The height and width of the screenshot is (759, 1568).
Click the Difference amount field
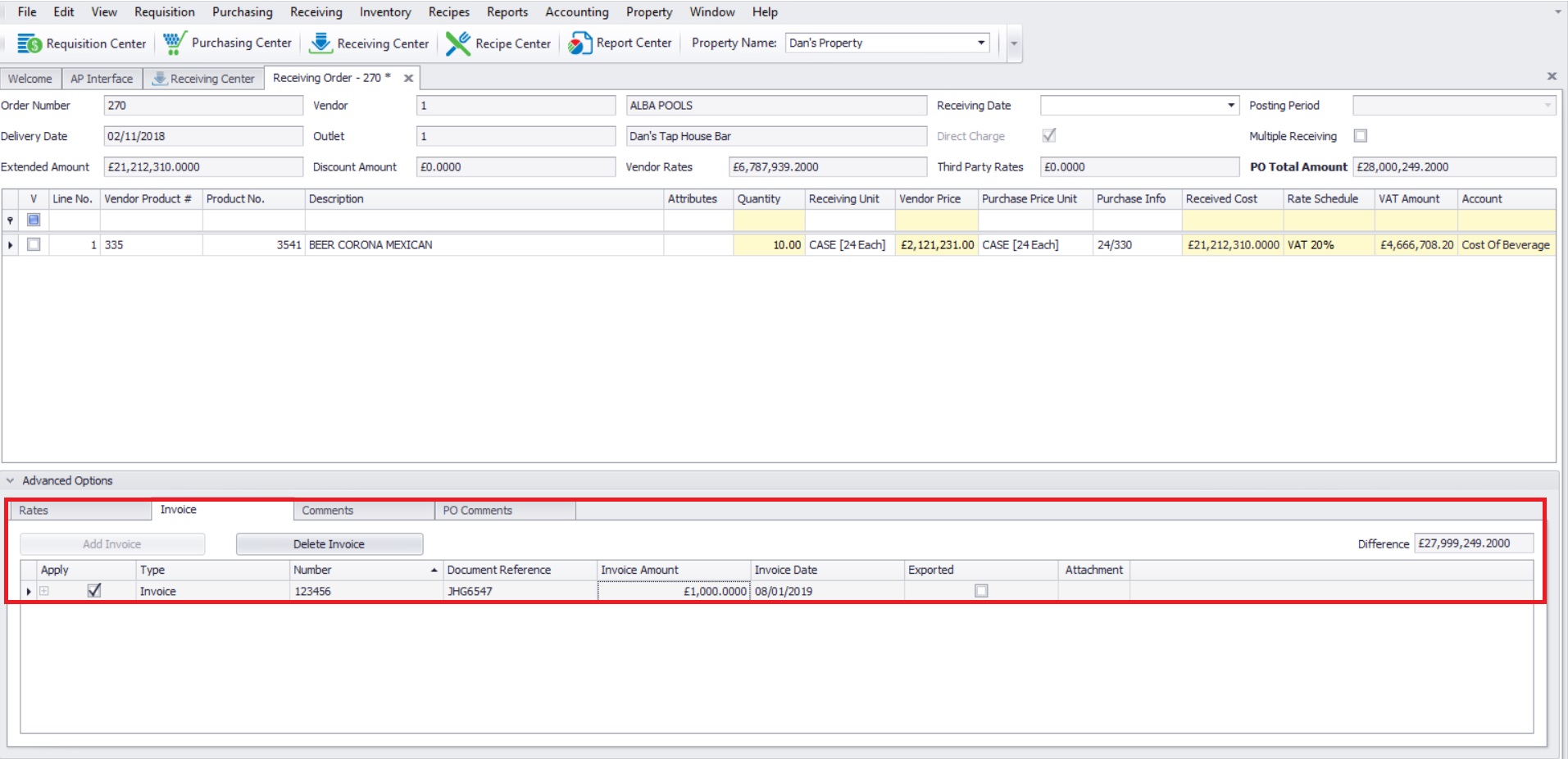1474,543
